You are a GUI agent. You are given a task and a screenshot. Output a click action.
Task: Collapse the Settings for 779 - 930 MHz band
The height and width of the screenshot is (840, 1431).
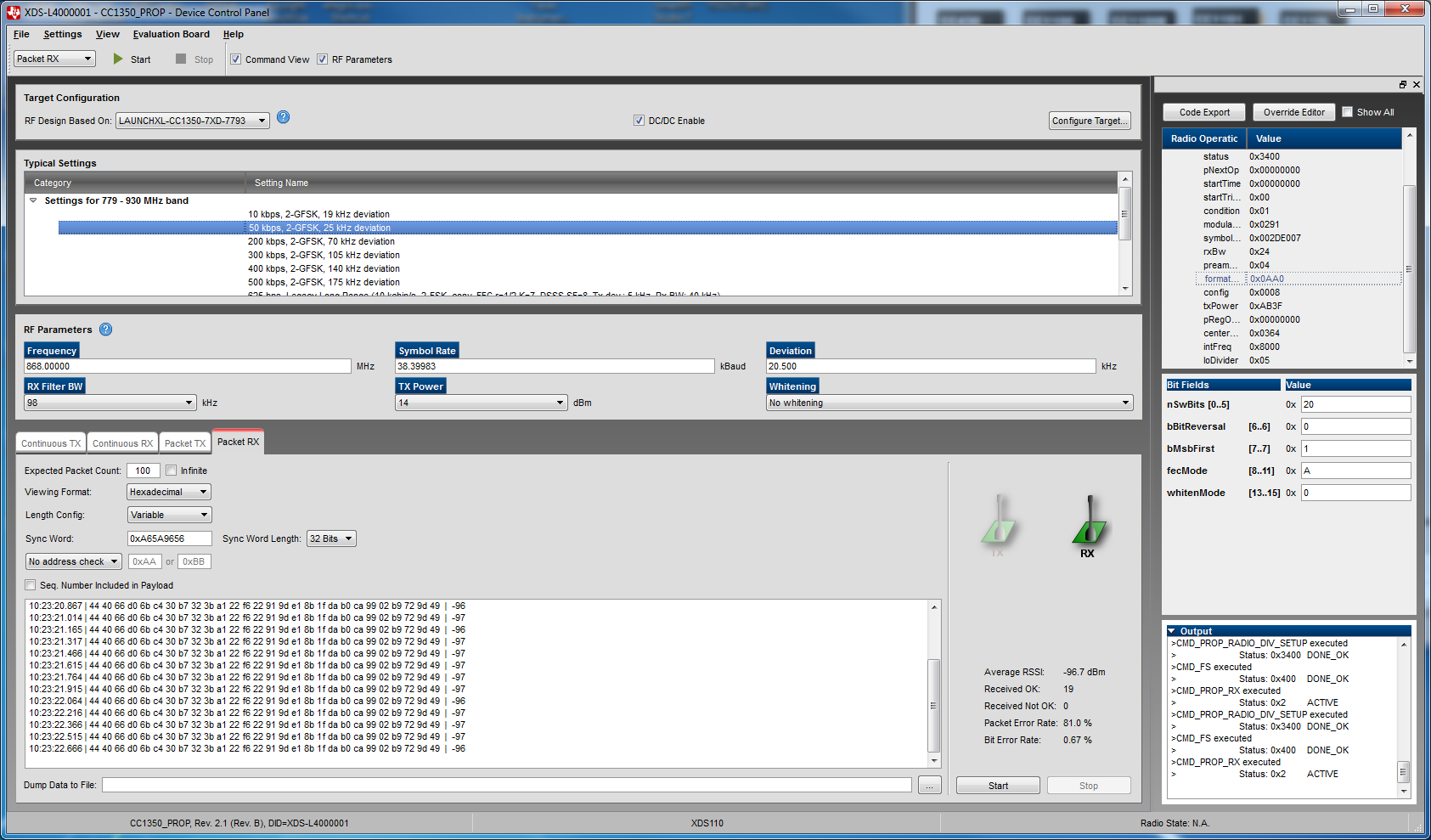tap(34, 200)
